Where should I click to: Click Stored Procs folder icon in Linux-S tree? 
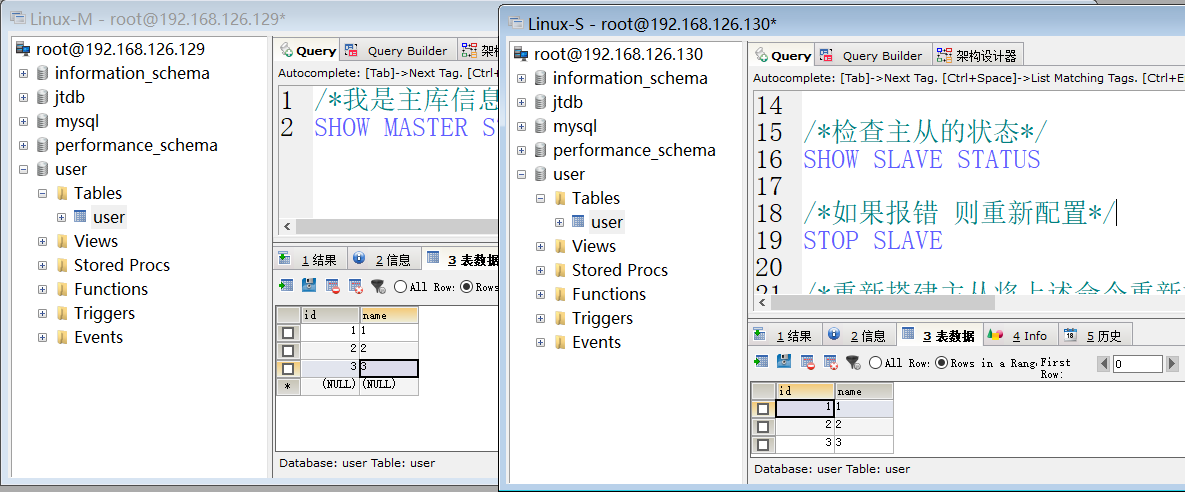pos(560,271)
